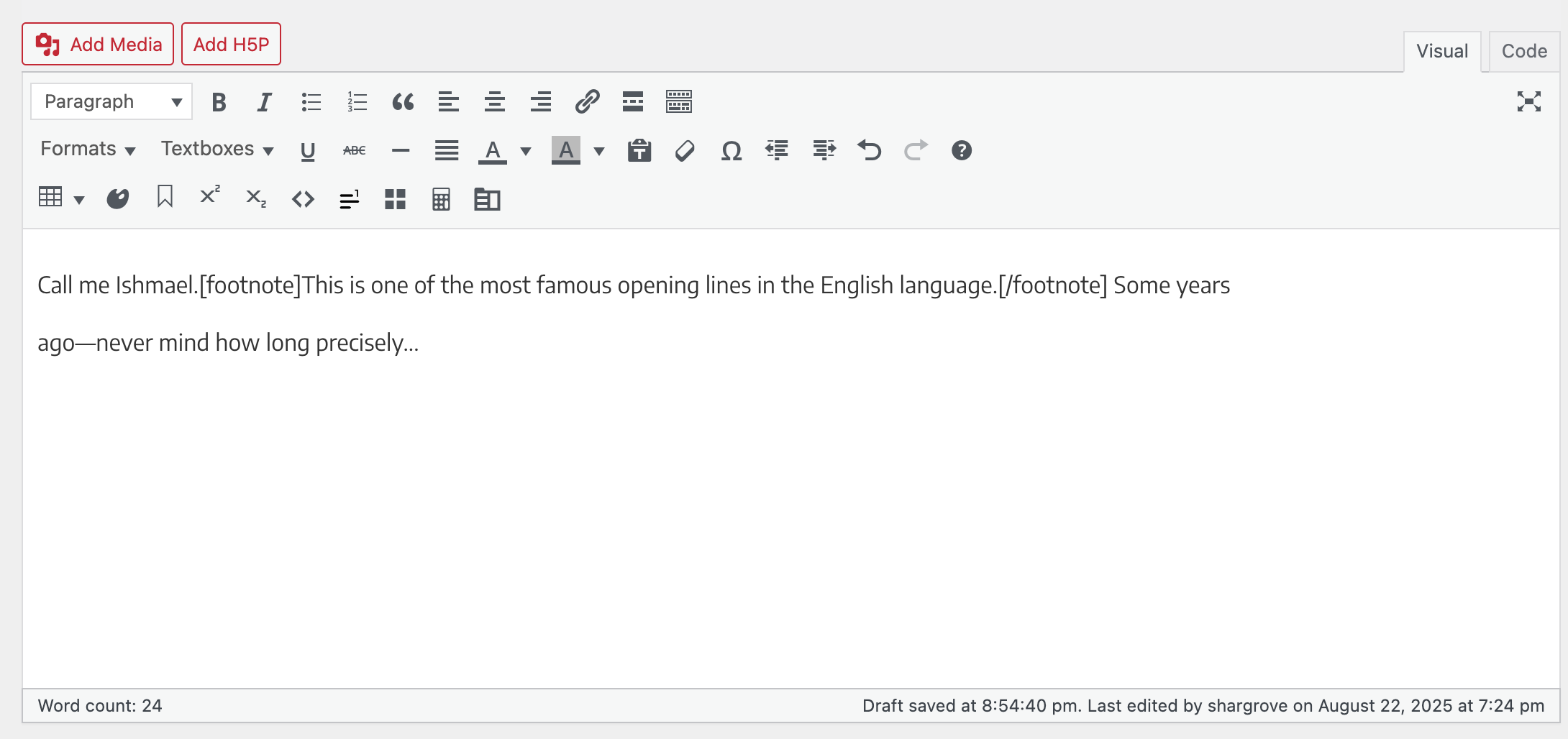Insert a special character with Omega icon
Image resolution: width=1568 pixels, height=739 pixels.
pyautogui.click(x=731, y=151)
